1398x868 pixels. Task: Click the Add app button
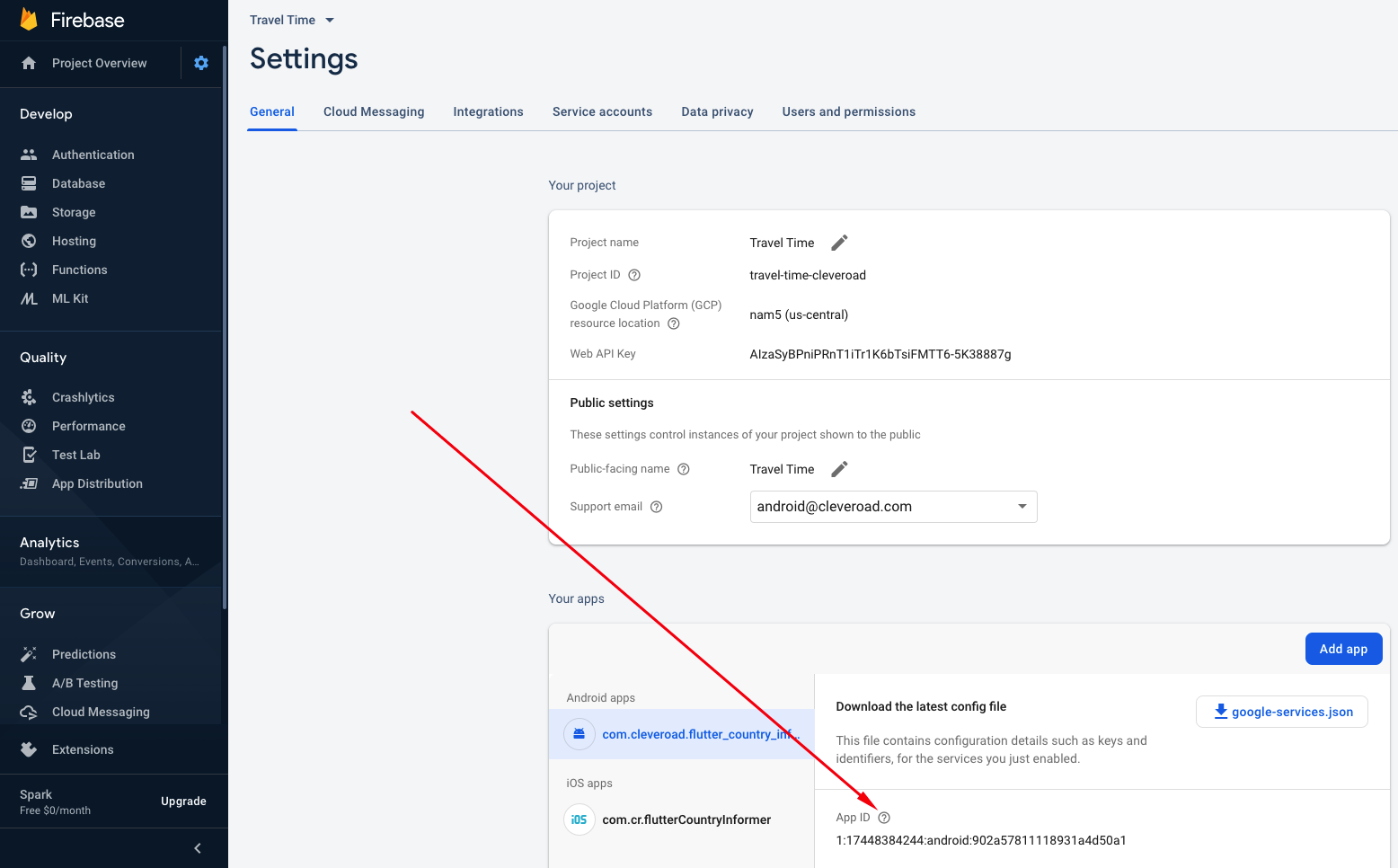pos(1343,649)
